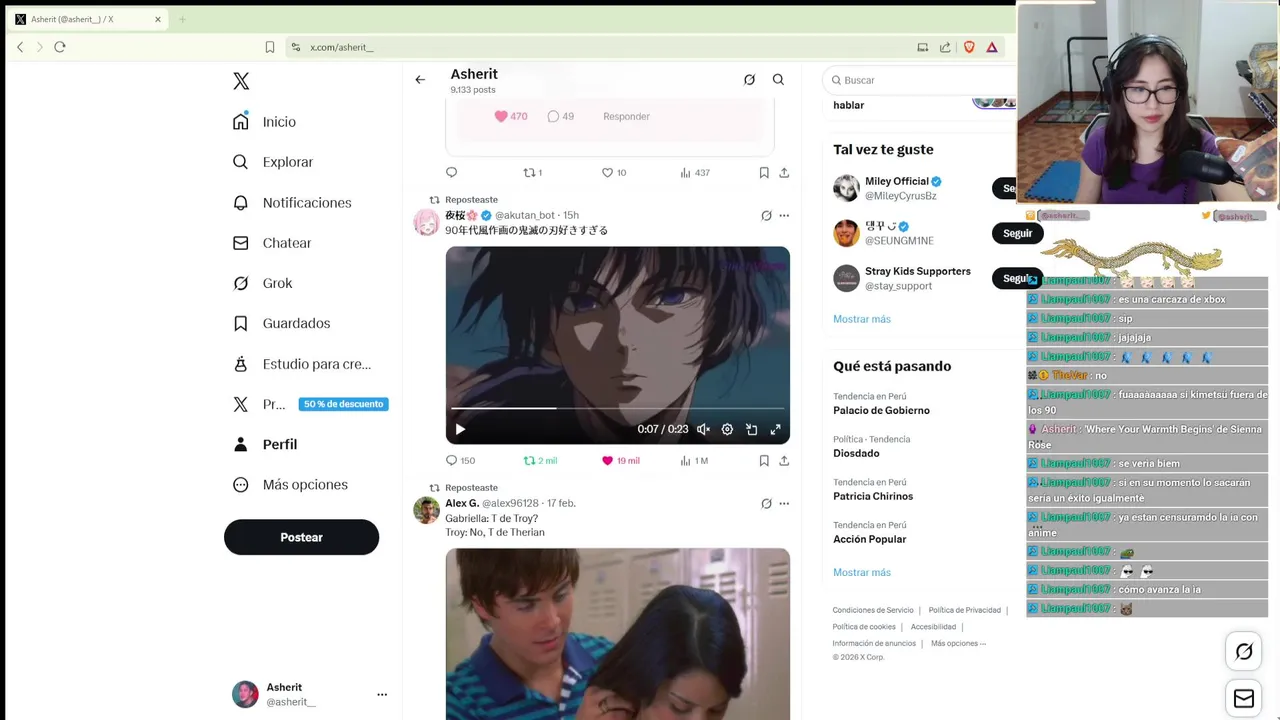Reload the browser page
1280x720 pixels.
[60, 47]
